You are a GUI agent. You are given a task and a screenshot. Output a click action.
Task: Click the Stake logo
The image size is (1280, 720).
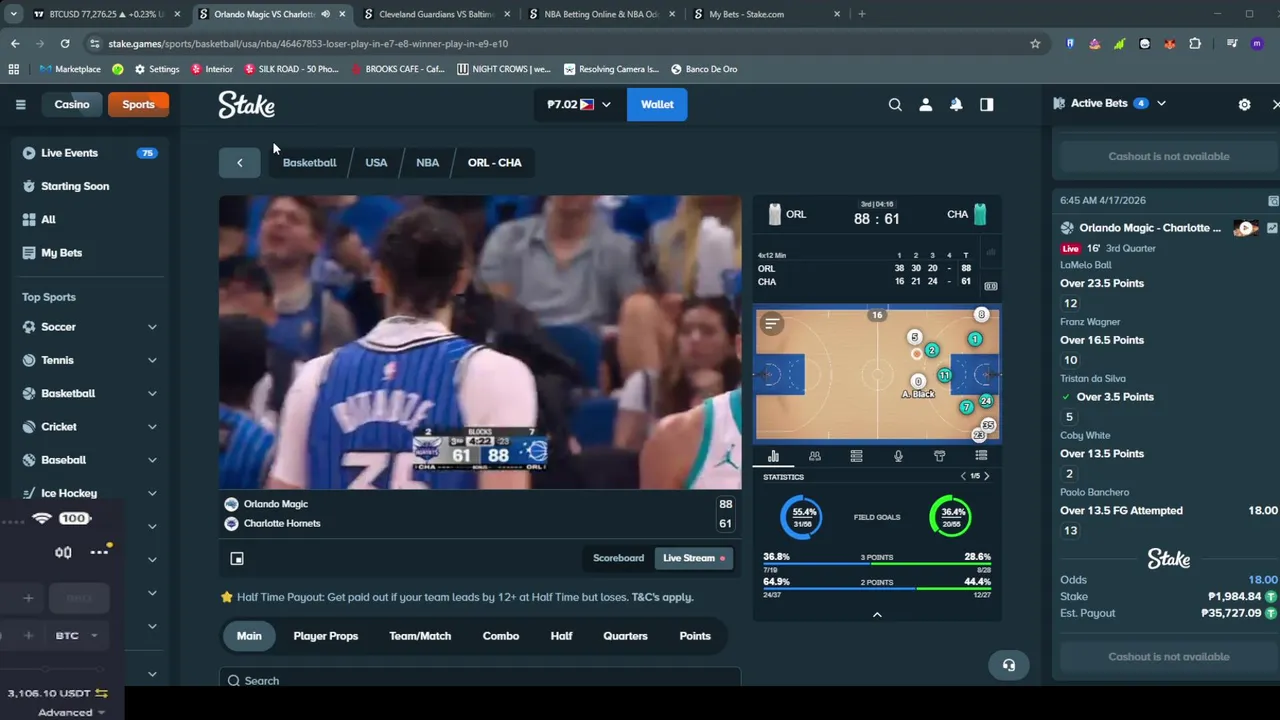click(246, 105)
